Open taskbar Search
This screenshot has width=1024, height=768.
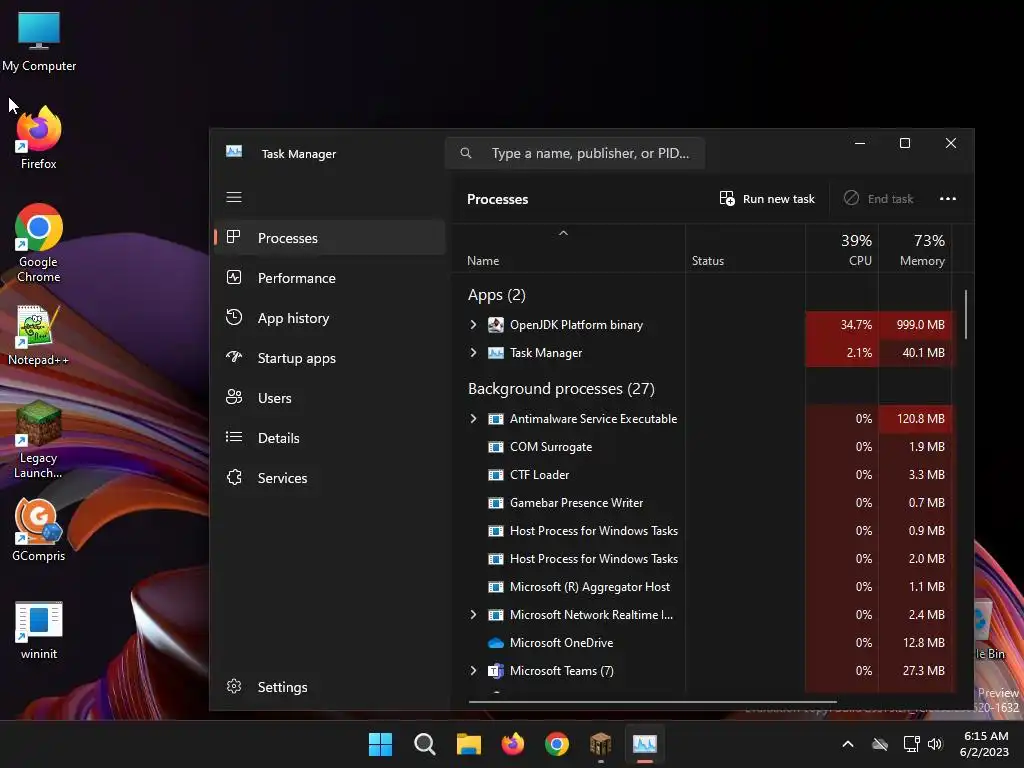424,744
